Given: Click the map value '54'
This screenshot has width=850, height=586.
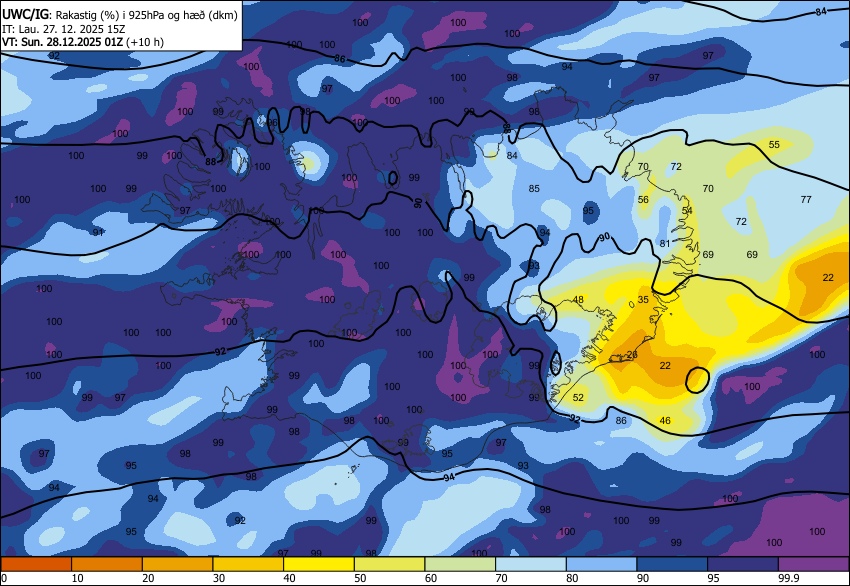Looking at the screenshot, I should [687, 210].
